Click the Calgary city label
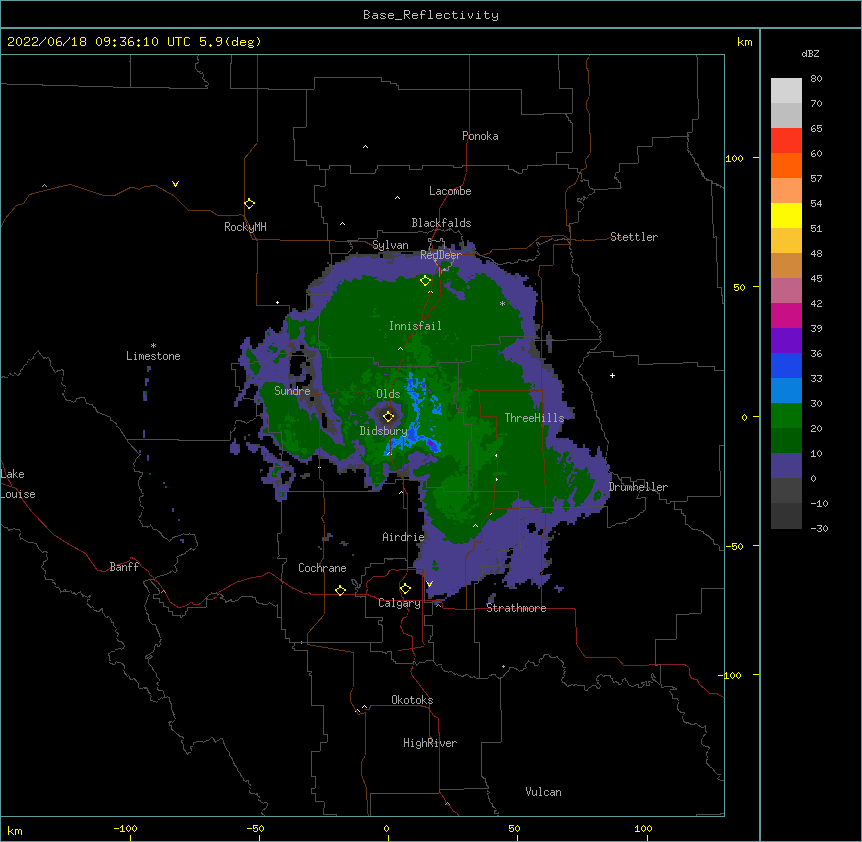The image size is (862, 842). [400, 603]
